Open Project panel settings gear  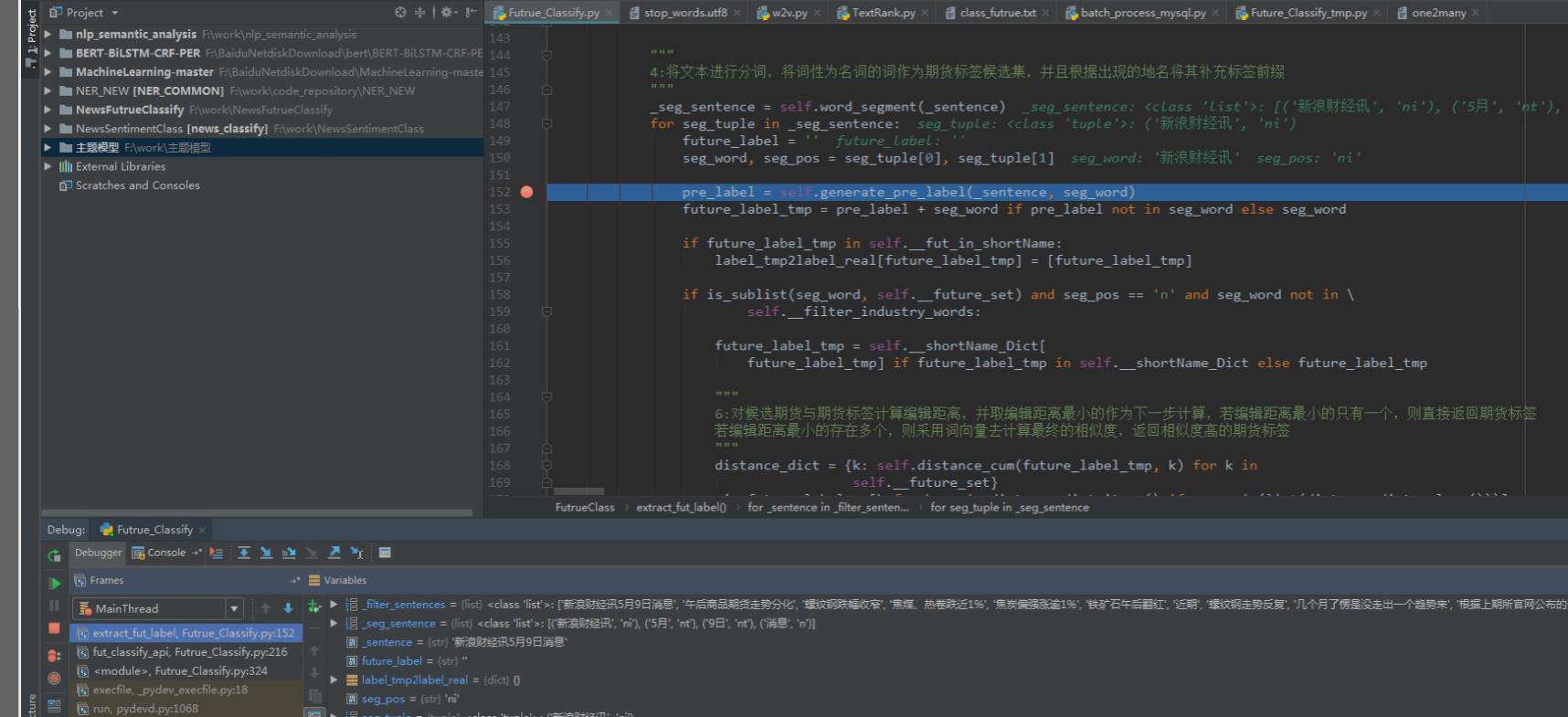click(448, 12)
